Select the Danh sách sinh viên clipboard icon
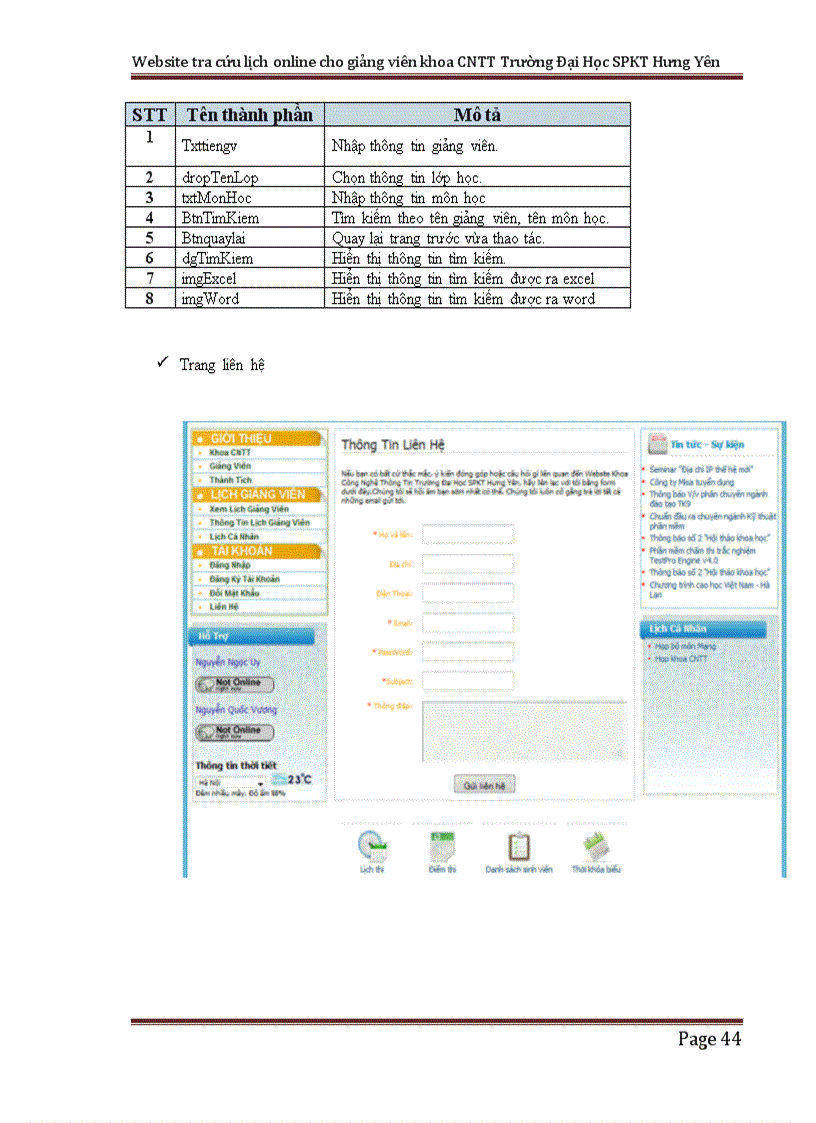 click(x=518, y=847)
